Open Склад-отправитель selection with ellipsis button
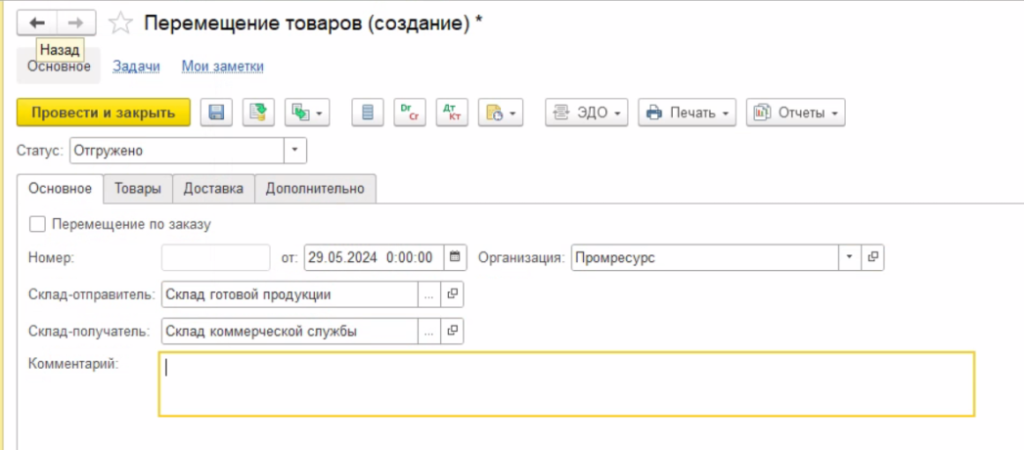The image size is (1024, 450). coord(429,294)
